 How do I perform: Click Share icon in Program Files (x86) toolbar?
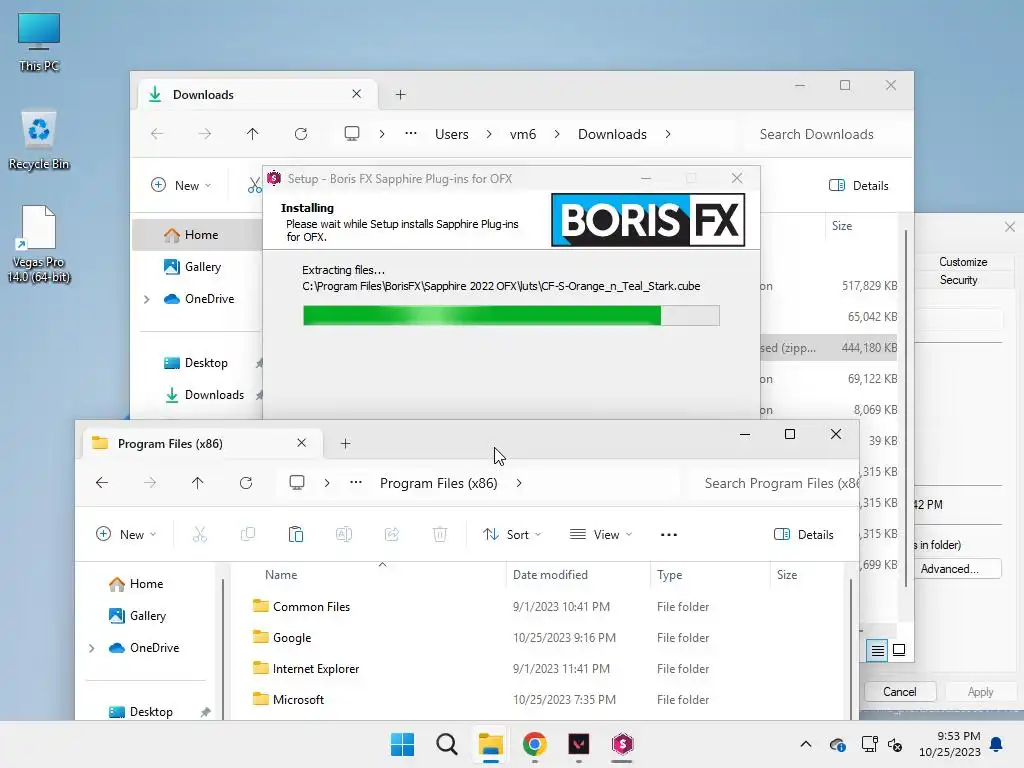point(392,534)
